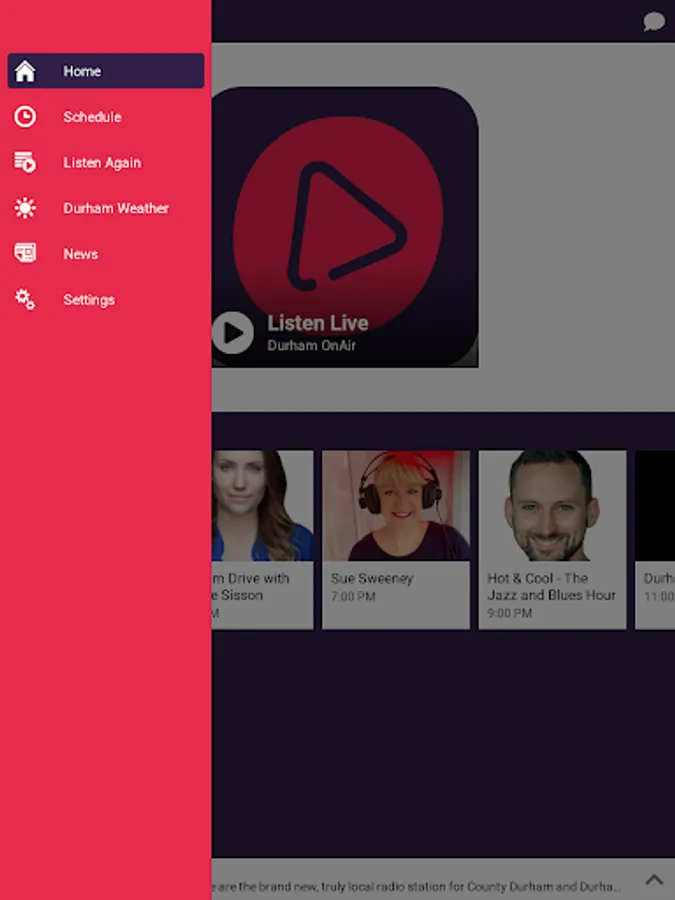Select Home in the side menu
Screen dimensions: 675x900
(x=106, y=71)
